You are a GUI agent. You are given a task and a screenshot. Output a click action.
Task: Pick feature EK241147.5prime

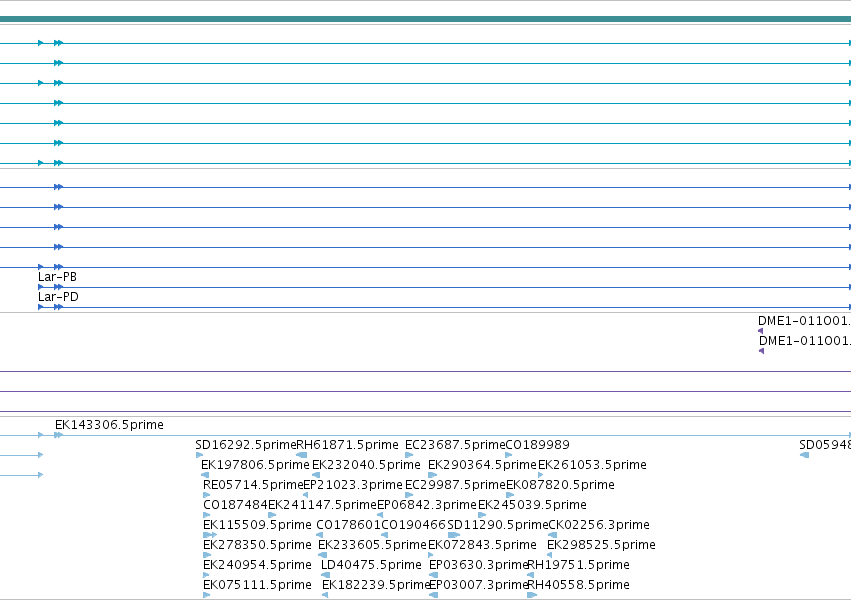322,505
